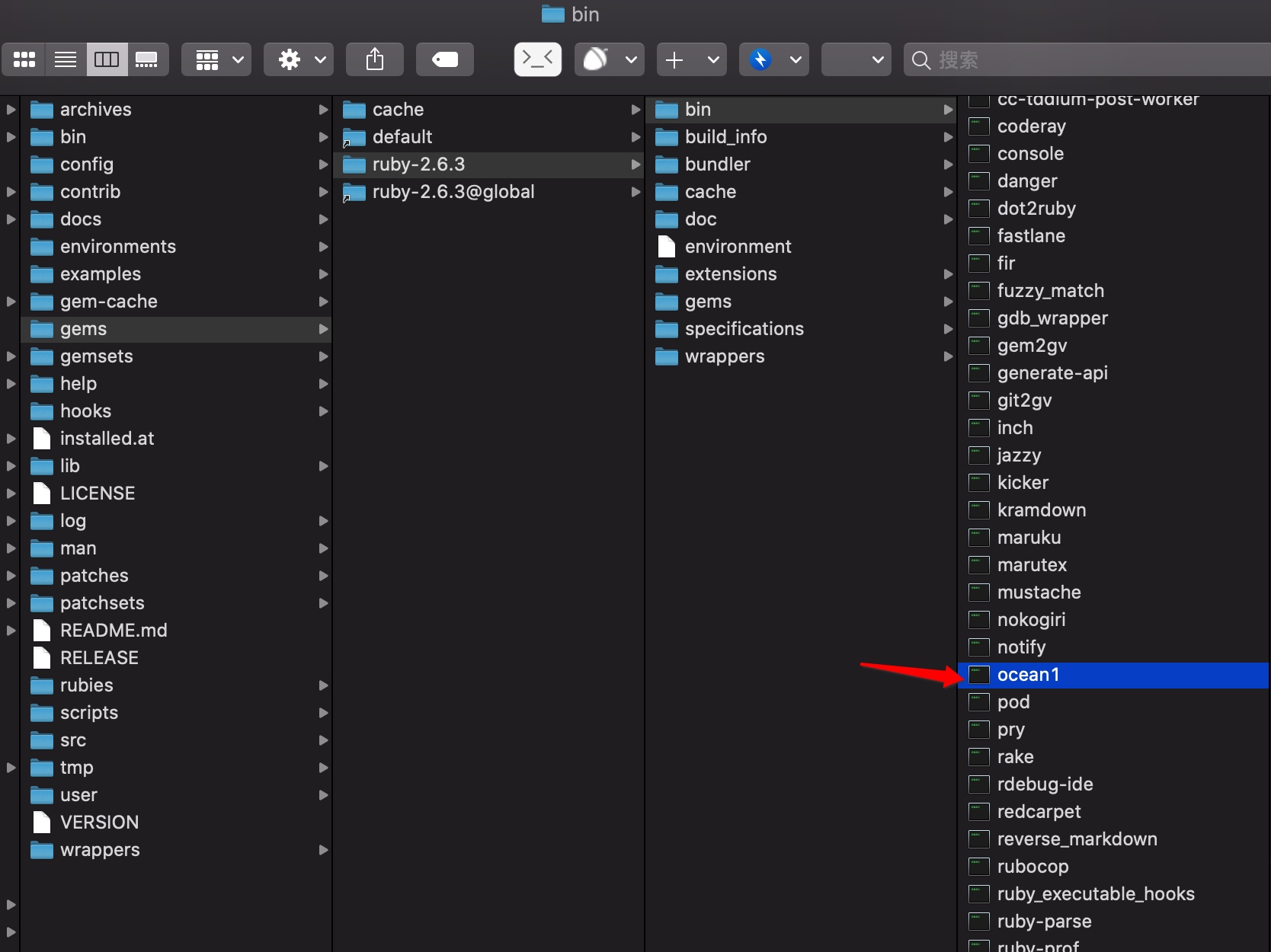The width and height of the screenshot is (1271, 952).
Task: Open the dropdown next to the add button
Action: coord(713,59)
